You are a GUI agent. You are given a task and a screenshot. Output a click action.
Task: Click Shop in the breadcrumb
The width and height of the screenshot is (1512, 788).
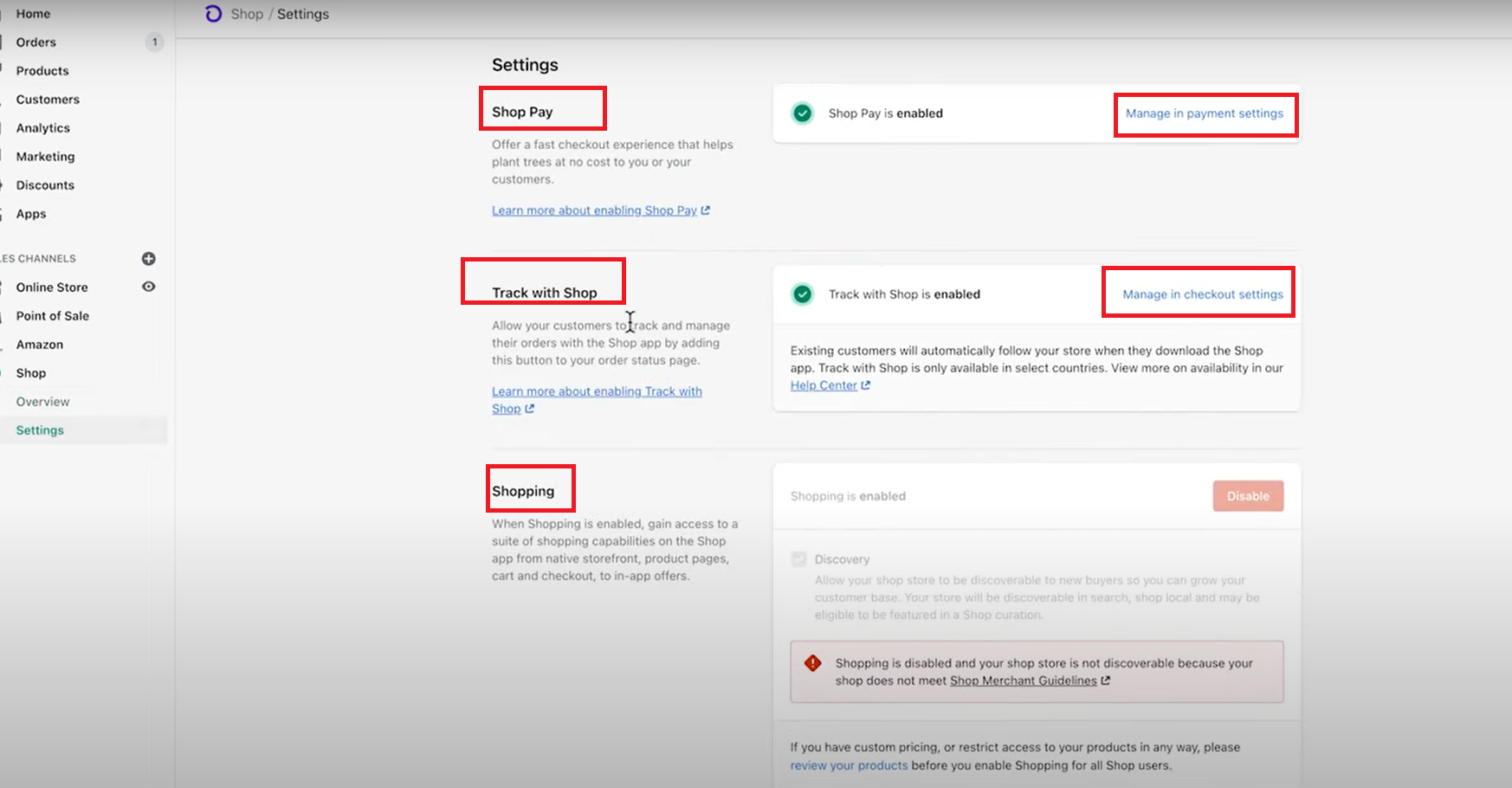[x=247, y=14]
